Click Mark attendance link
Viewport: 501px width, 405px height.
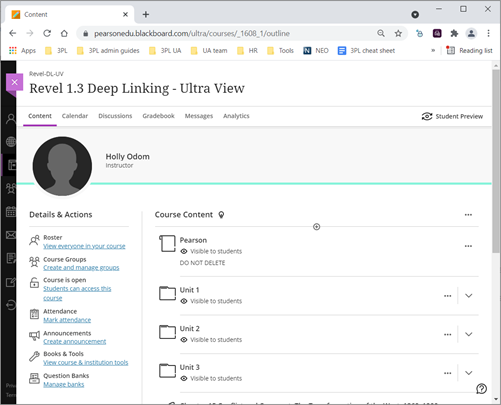(67, 320)
